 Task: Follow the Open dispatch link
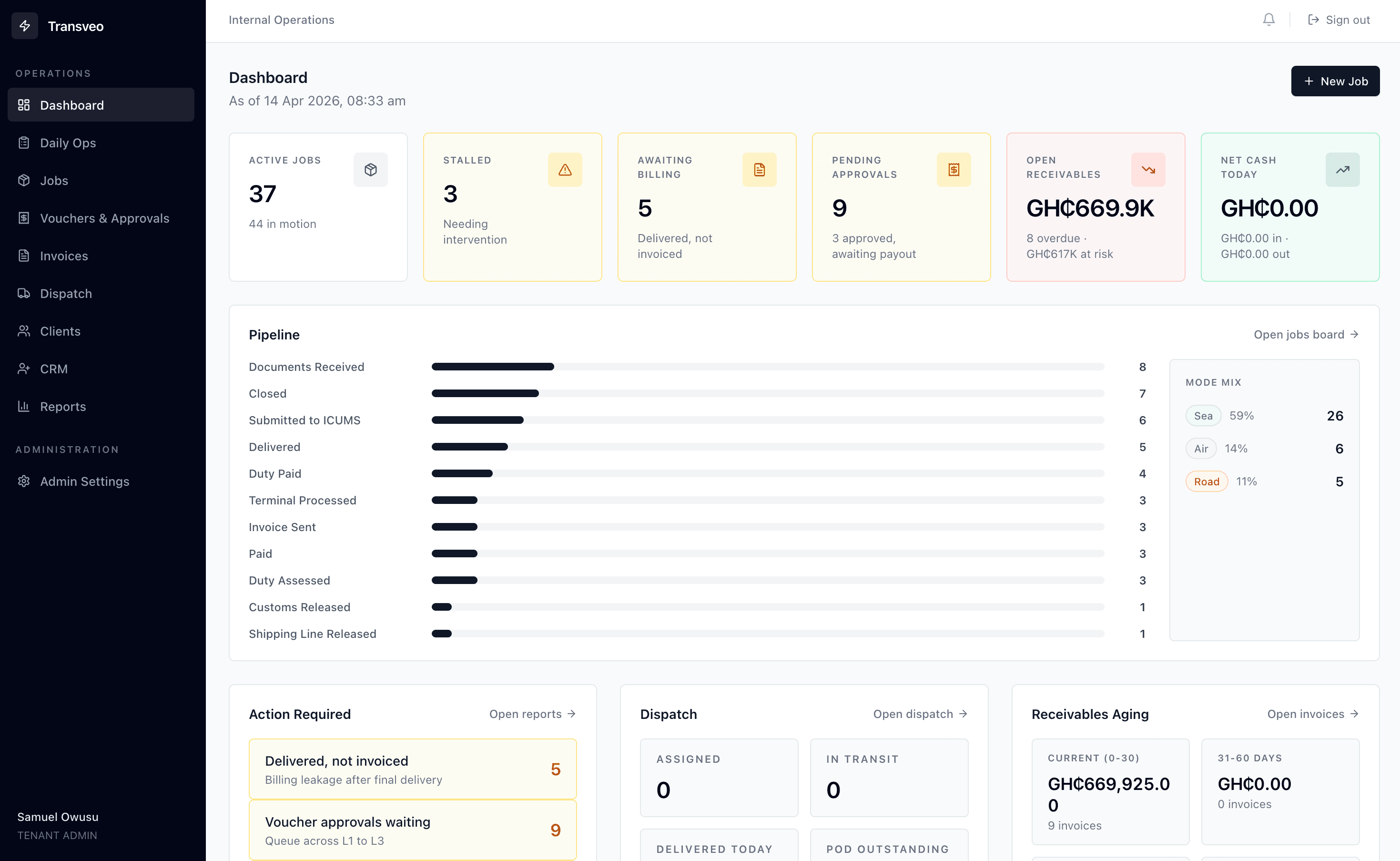tap(921, 714)
